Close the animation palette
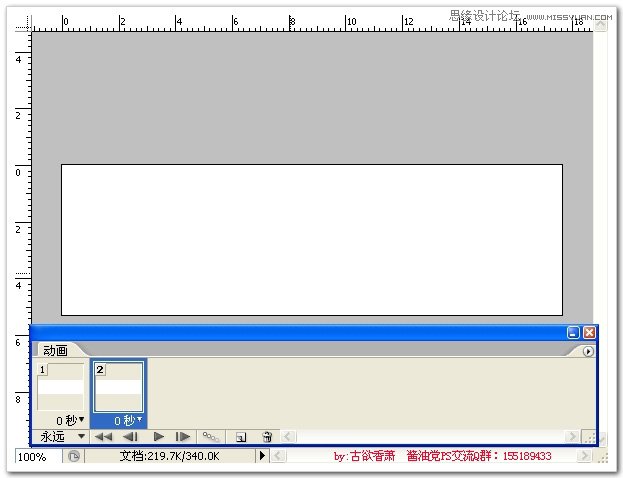This screenshot has width=623, height=478. tap(589, 333)
